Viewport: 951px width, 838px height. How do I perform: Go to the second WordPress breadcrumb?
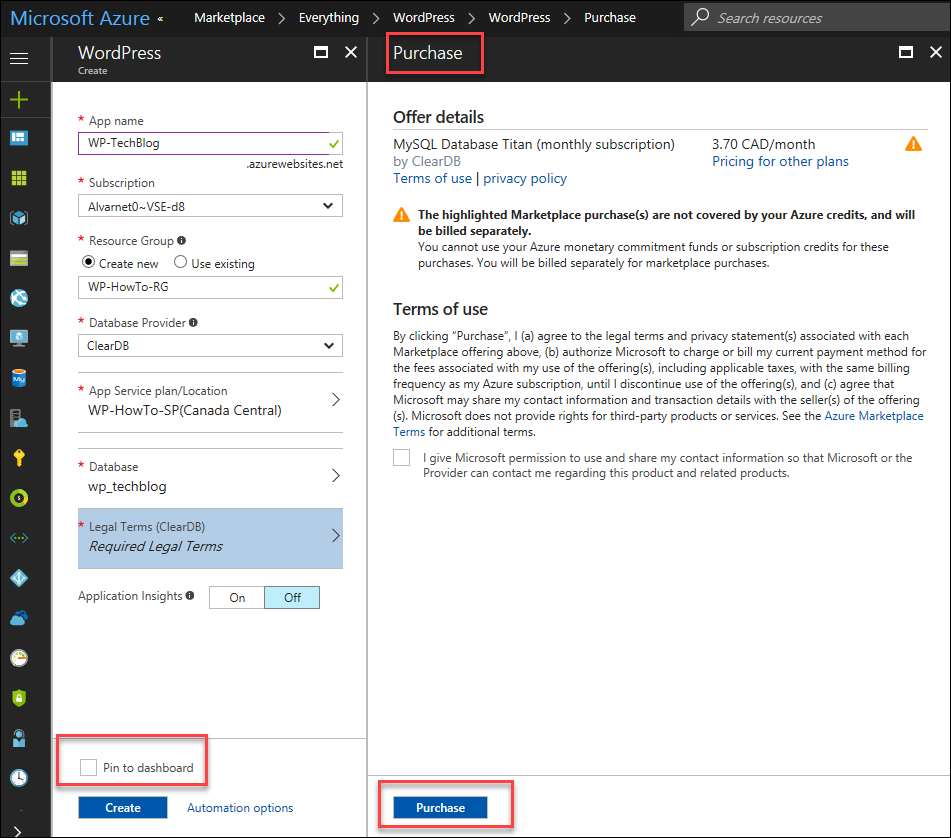pyautogui.click(x=520, y=18)
